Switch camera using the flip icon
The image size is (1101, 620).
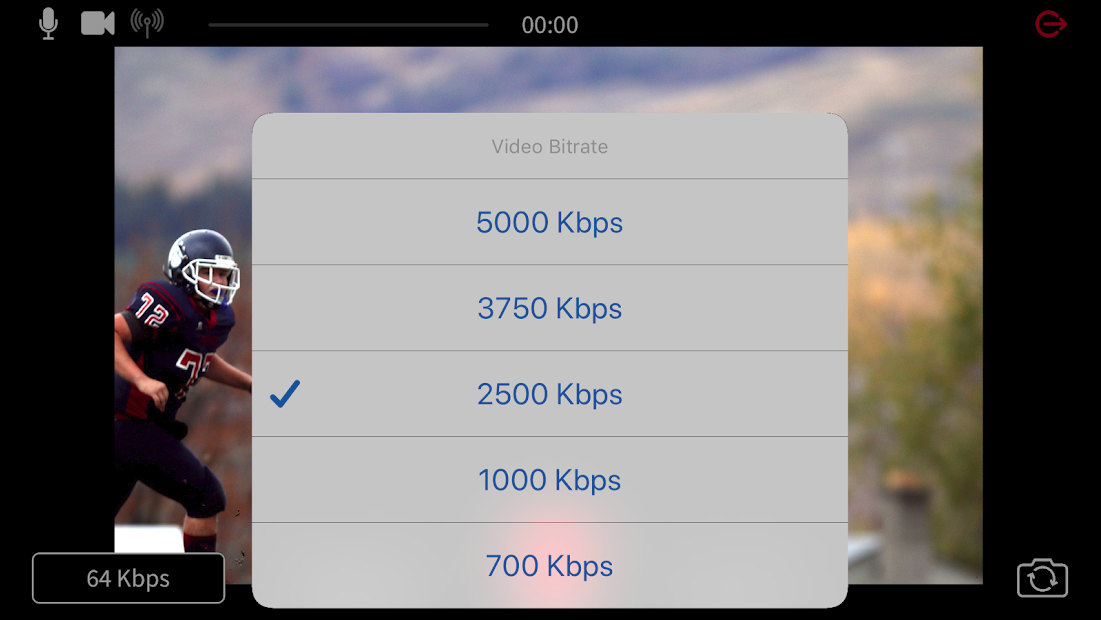tap(1042, 578)
